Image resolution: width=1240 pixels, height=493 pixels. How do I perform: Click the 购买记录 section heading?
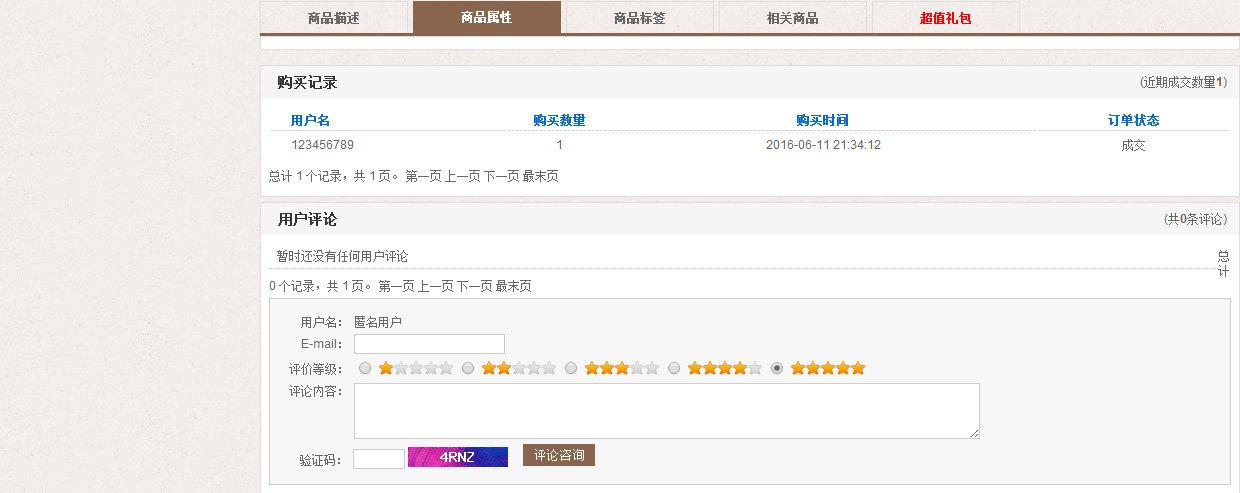[308, 83]
